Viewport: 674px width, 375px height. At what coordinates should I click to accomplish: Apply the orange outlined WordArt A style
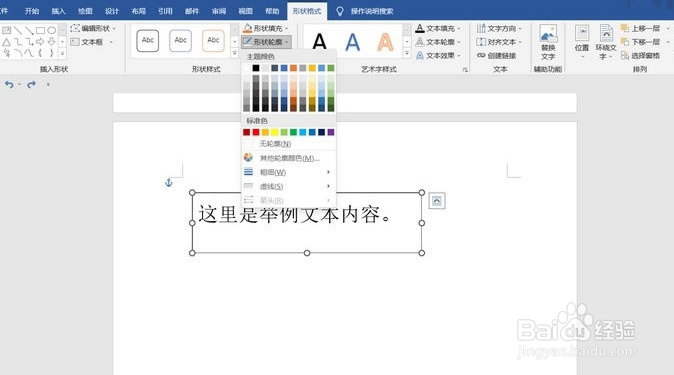click(385, 42)
